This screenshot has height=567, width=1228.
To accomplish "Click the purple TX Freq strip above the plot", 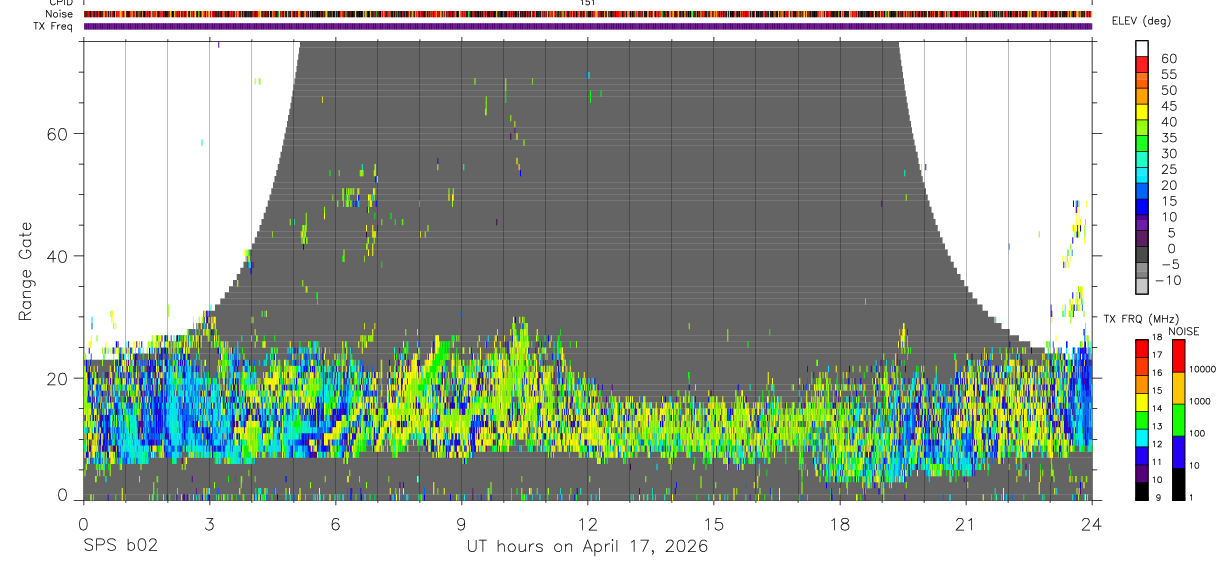I will pyautogui.click(x=588, y=26).
